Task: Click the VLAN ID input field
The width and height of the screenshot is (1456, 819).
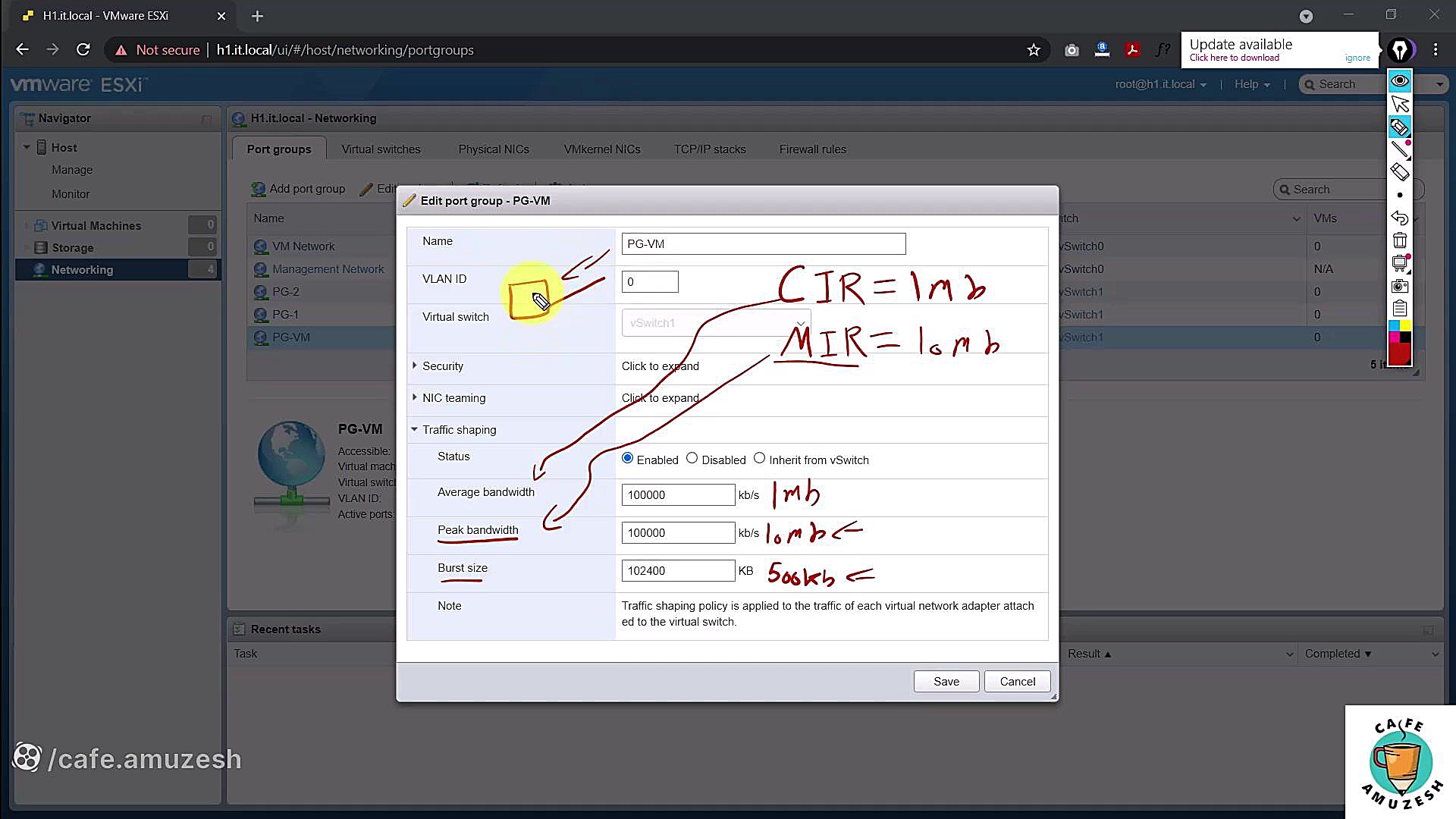Action: coord(650,282)
